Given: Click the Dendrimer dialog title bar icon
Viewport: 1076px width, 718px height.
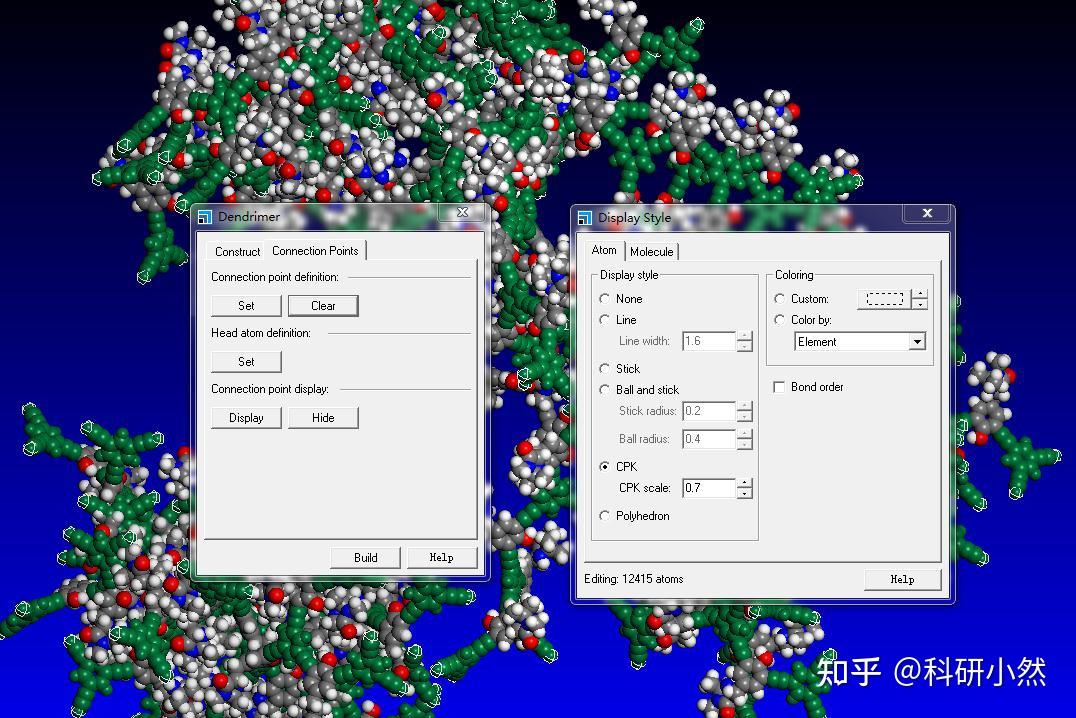Looking at the screenshot, I should tap(206, 216).
